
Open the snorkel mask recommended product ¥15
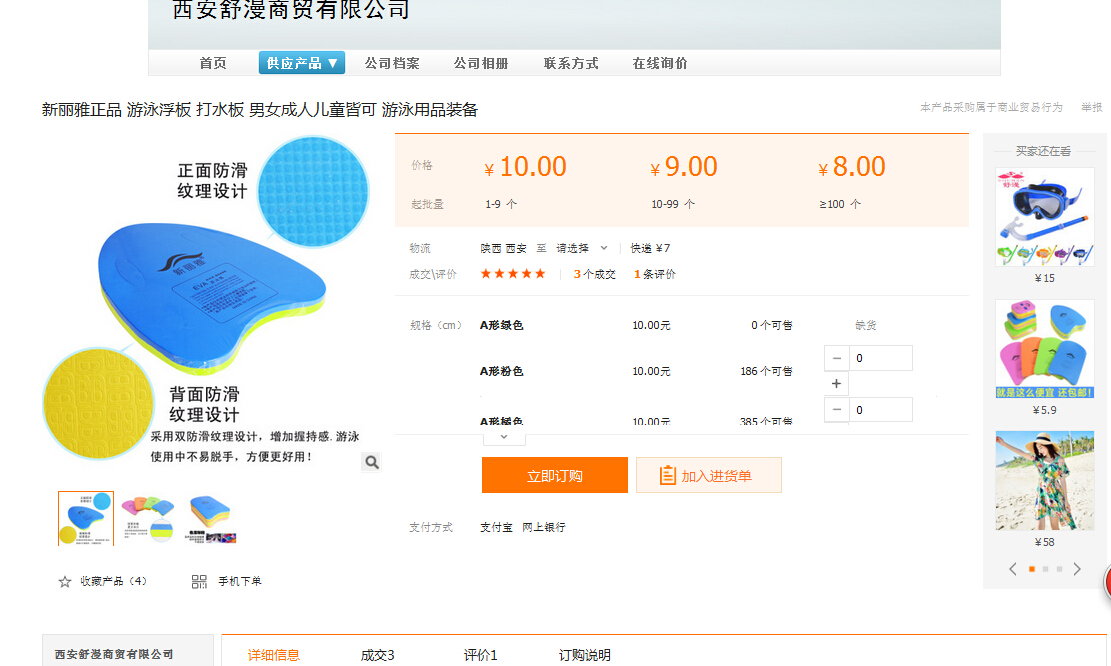point(1044,217)
